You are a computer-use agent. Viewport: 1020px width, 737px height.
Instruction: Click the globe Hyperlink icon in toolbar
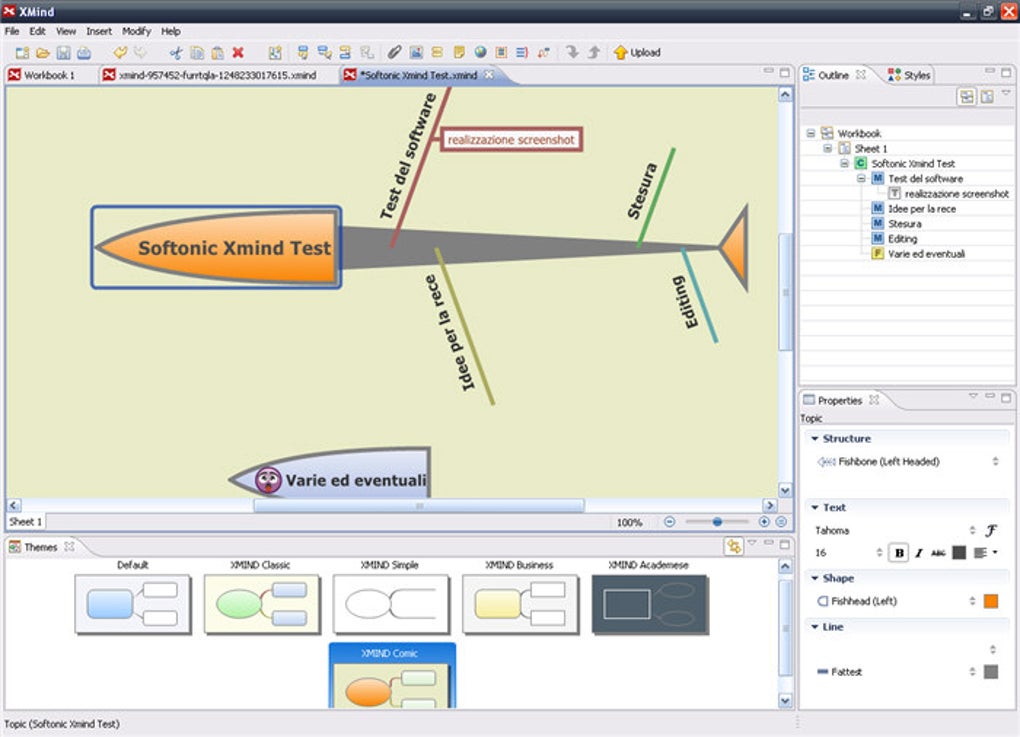[x=480, y=52]
